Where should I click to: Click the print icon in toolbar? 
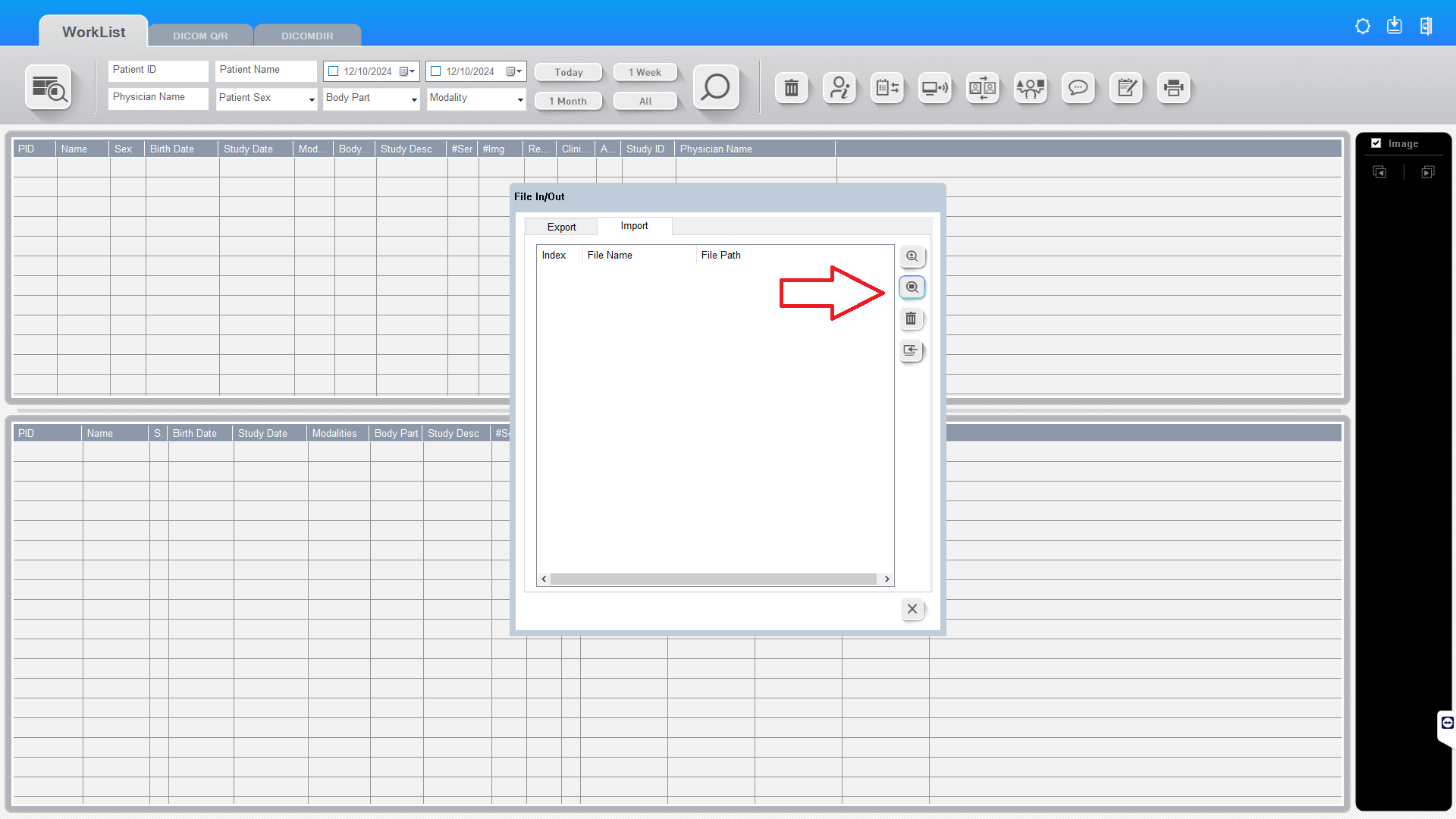[1173, 88]
